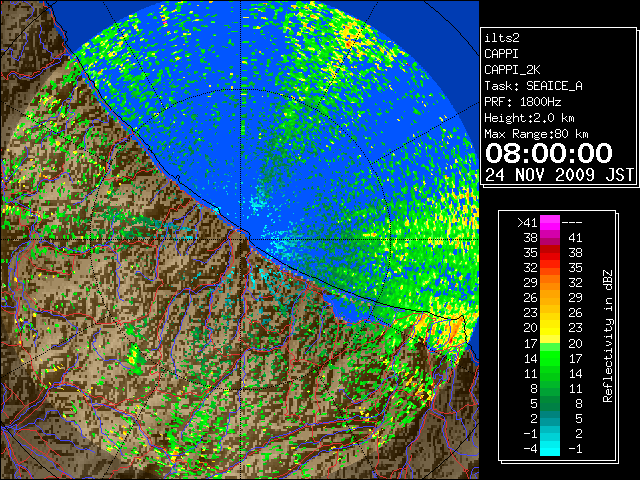This screenshot has width=640, height=480.
Task: Click the bright green 14 dBZ legend color
Action: pyautogui.click(x=550, y=358)
